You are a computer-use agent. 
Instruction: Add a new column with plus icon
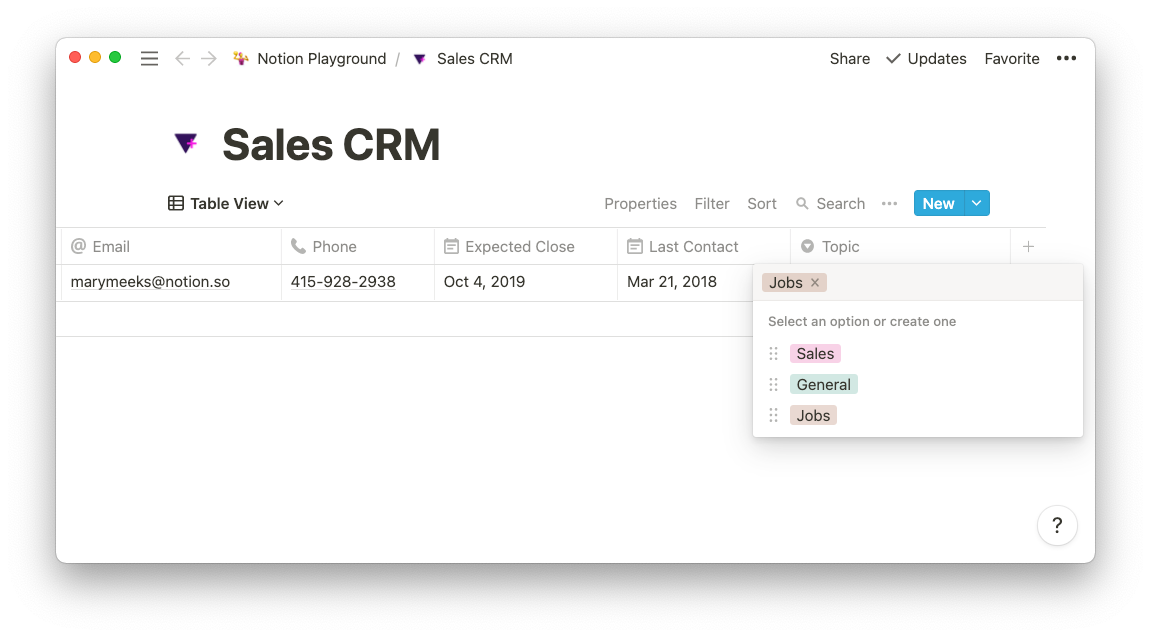click(1028, 247)
